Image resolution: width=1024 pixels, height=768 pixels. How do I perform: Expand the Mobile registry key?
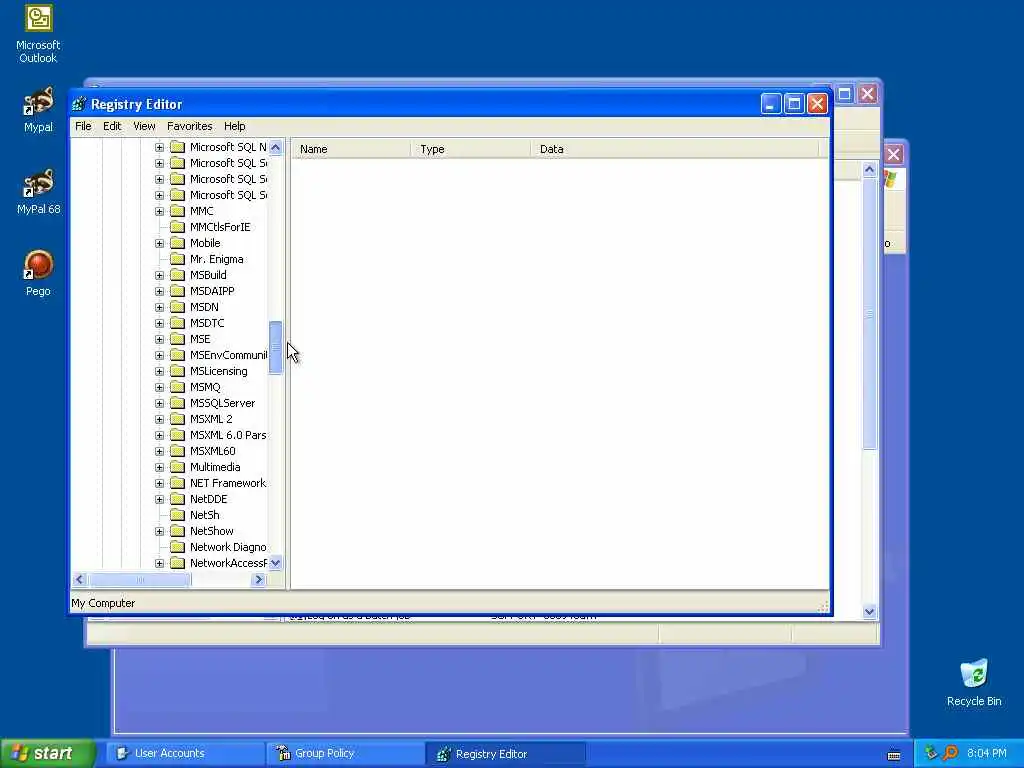[x=159, y=243]
